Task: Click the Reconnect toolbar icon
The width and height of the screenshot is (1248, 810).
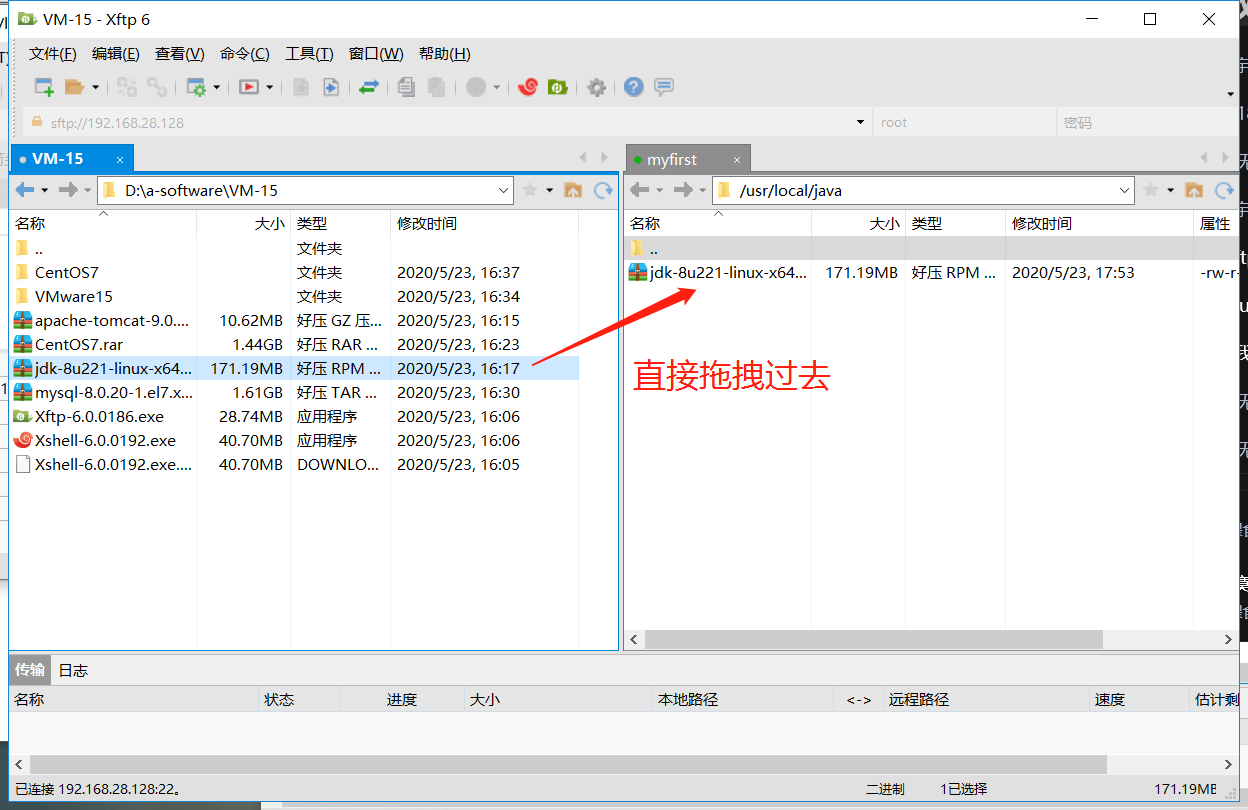Action: (127, 87)
